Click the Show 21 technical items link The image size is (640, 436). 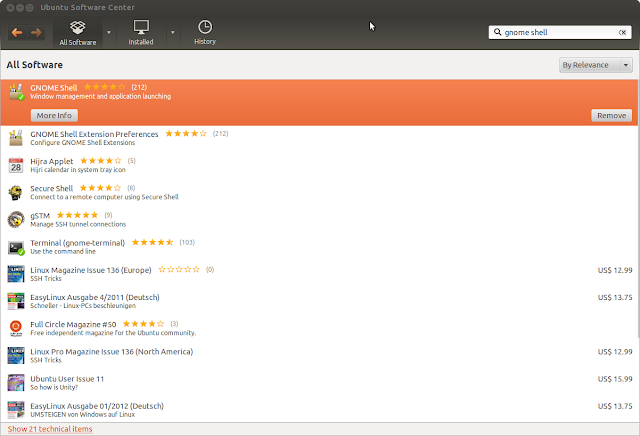50,429
